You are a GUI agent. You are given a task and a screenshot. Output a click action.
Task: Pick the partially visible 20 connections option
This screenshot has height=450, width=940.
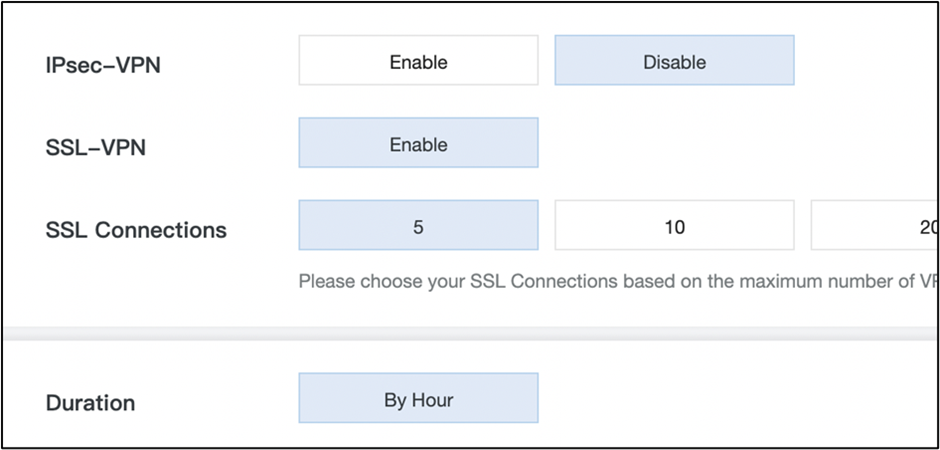tap(872, 226)
